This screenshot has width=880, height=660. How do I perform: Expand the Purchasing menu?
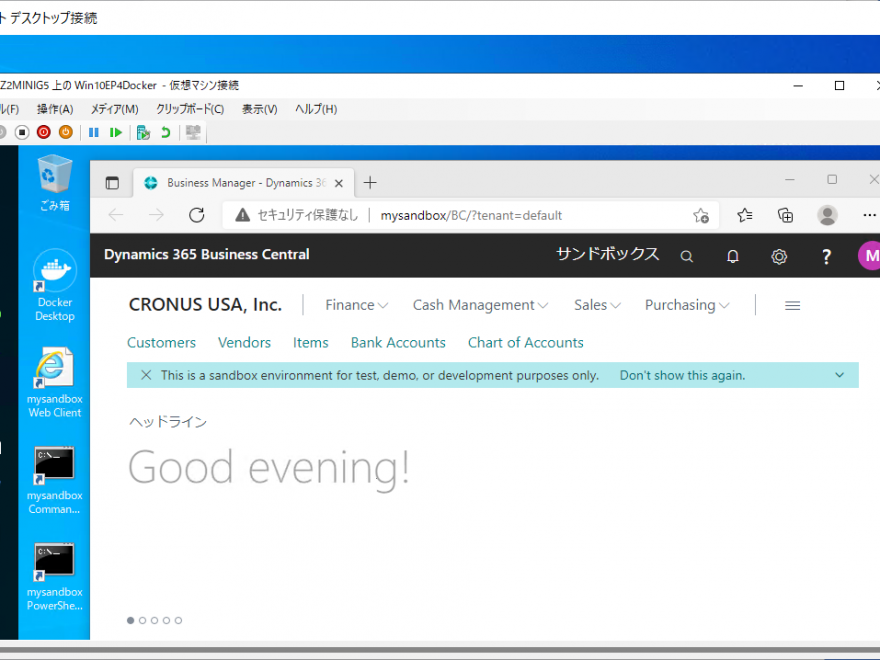[687, 305]
